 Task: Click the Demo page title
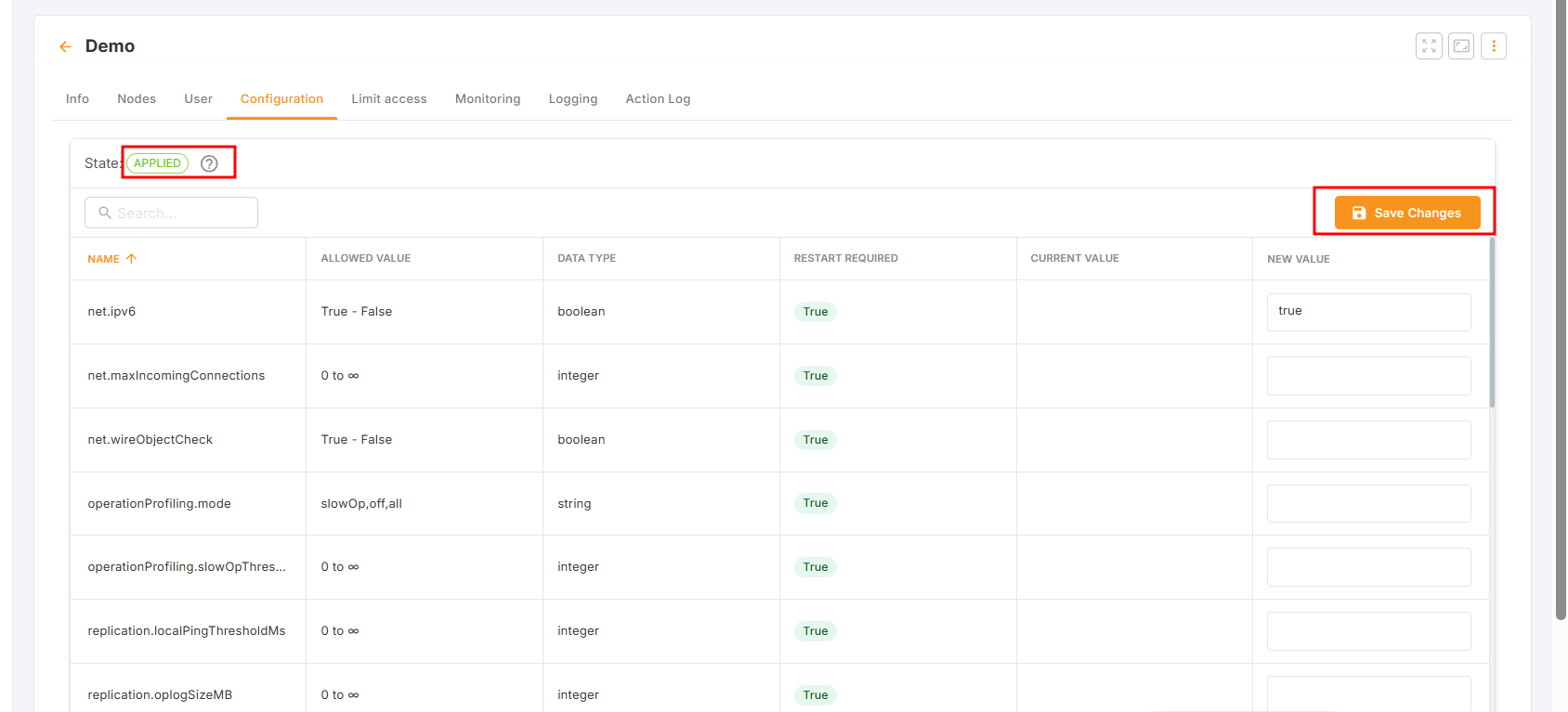point(110,46)
